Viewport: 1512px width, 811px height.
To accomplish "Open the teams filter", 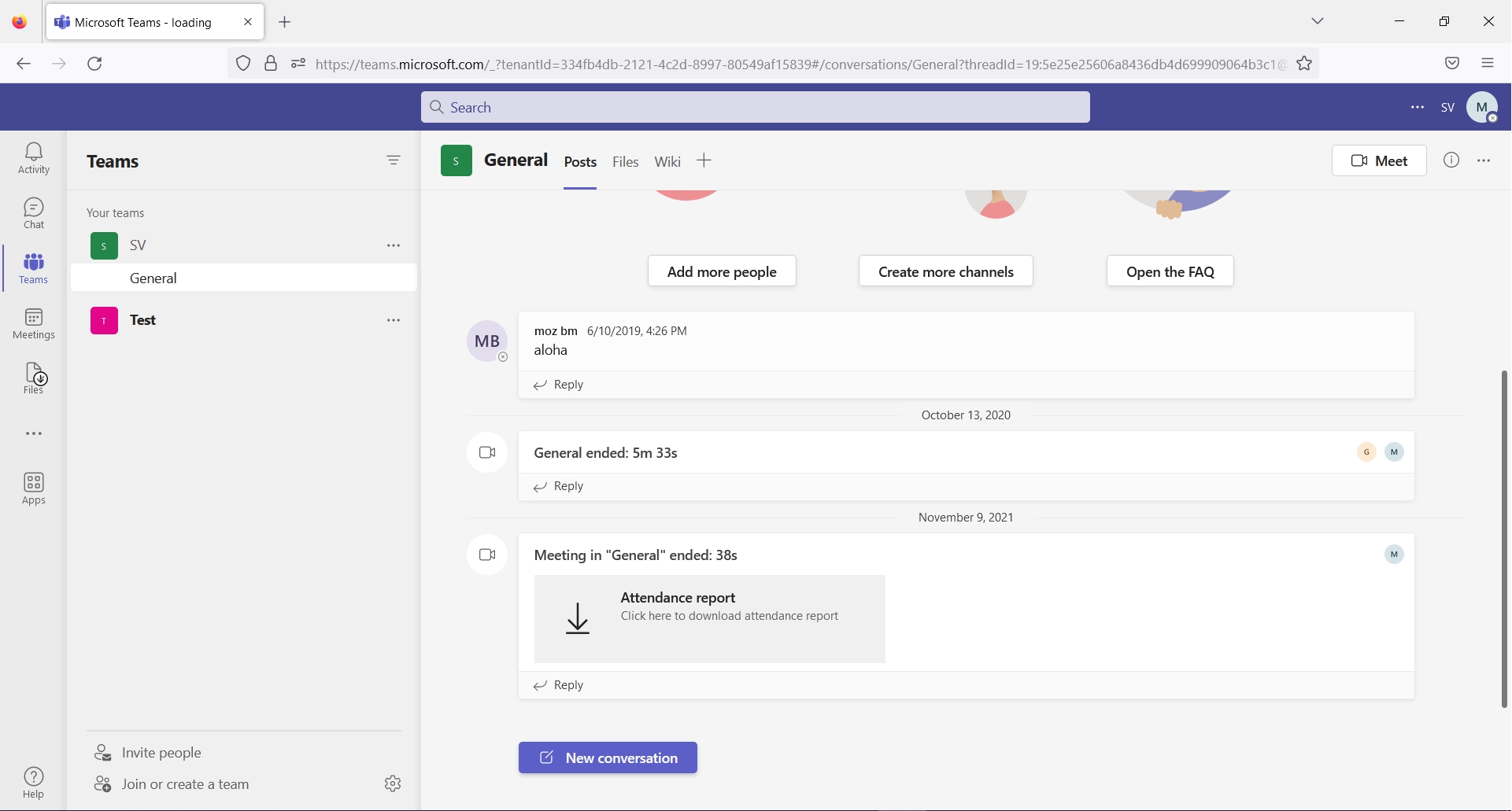I will click(x=394, y=160).
